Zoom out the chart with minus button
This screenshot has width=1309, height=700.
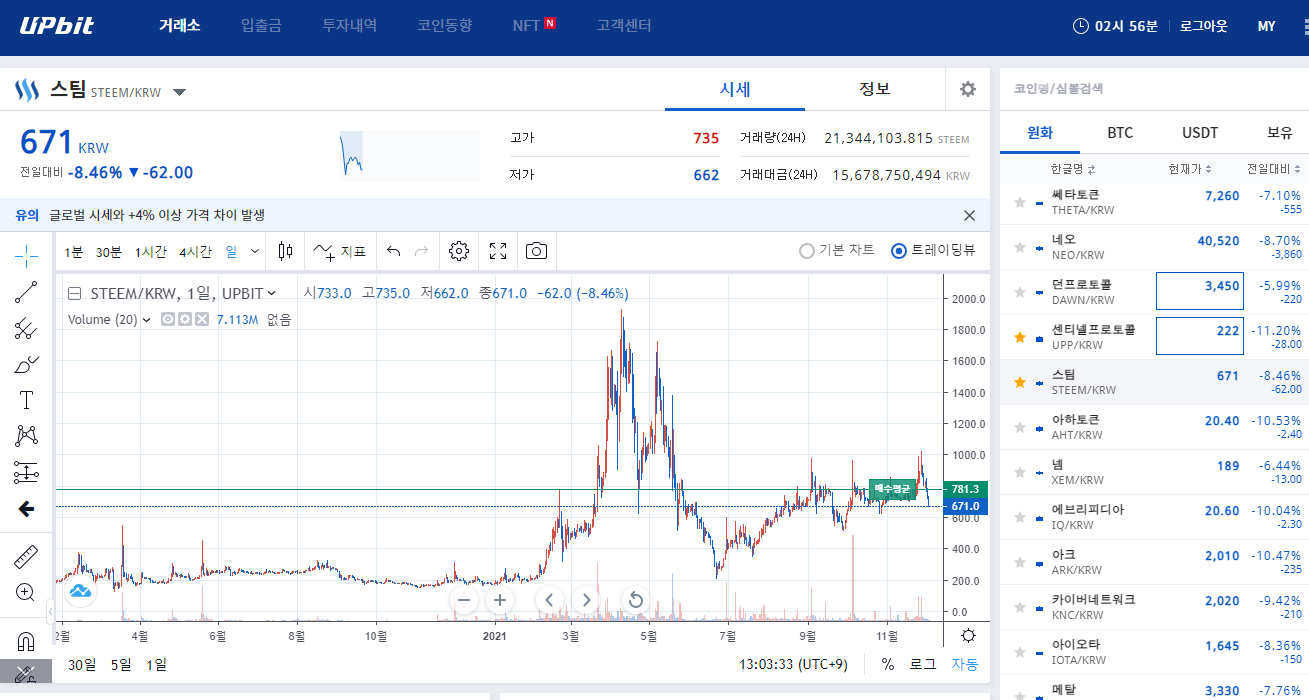(463, 600)
